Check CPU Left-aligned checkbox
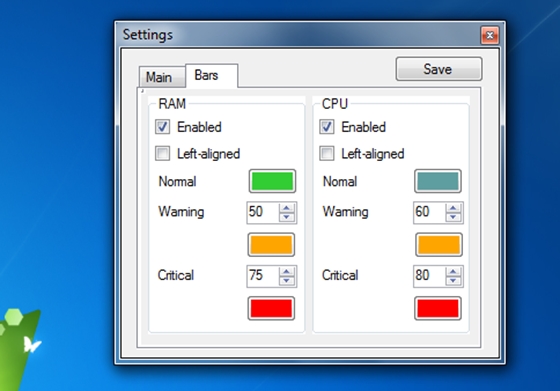This screenshot has height=391, width=560. tap(327, 154)
